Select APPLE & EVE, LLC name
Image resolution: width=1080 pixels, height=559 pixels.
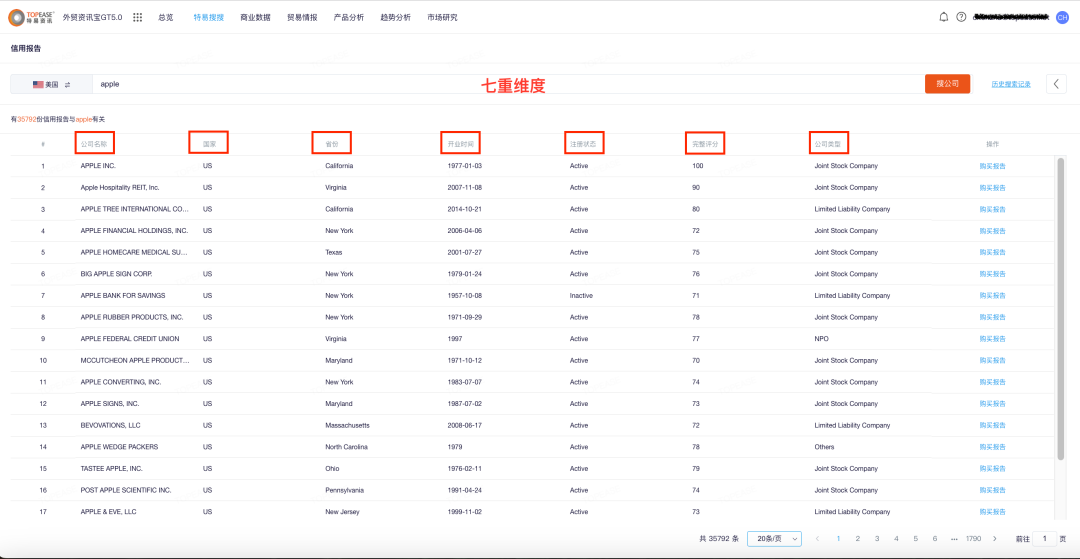[109, 511]
